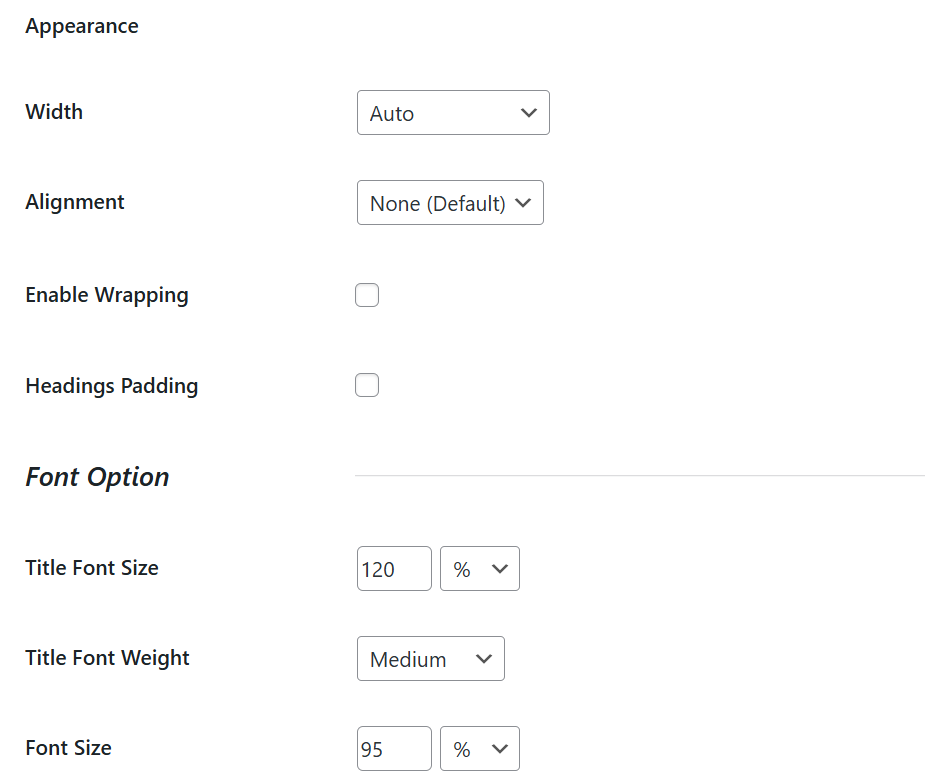
Task: Click the chevron arrow beside Medium
Action: [x=484, y=659]
